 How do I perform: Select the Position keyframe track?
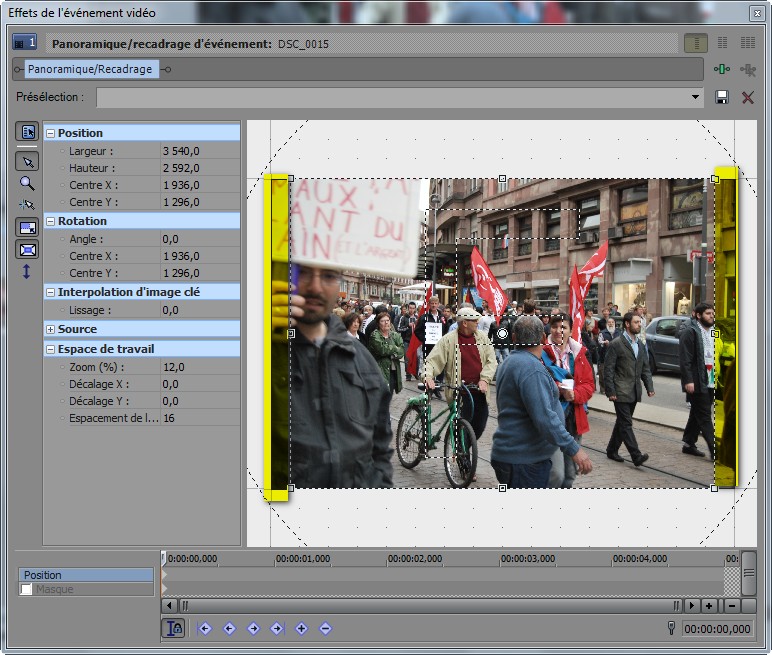[x=86, y=575]
